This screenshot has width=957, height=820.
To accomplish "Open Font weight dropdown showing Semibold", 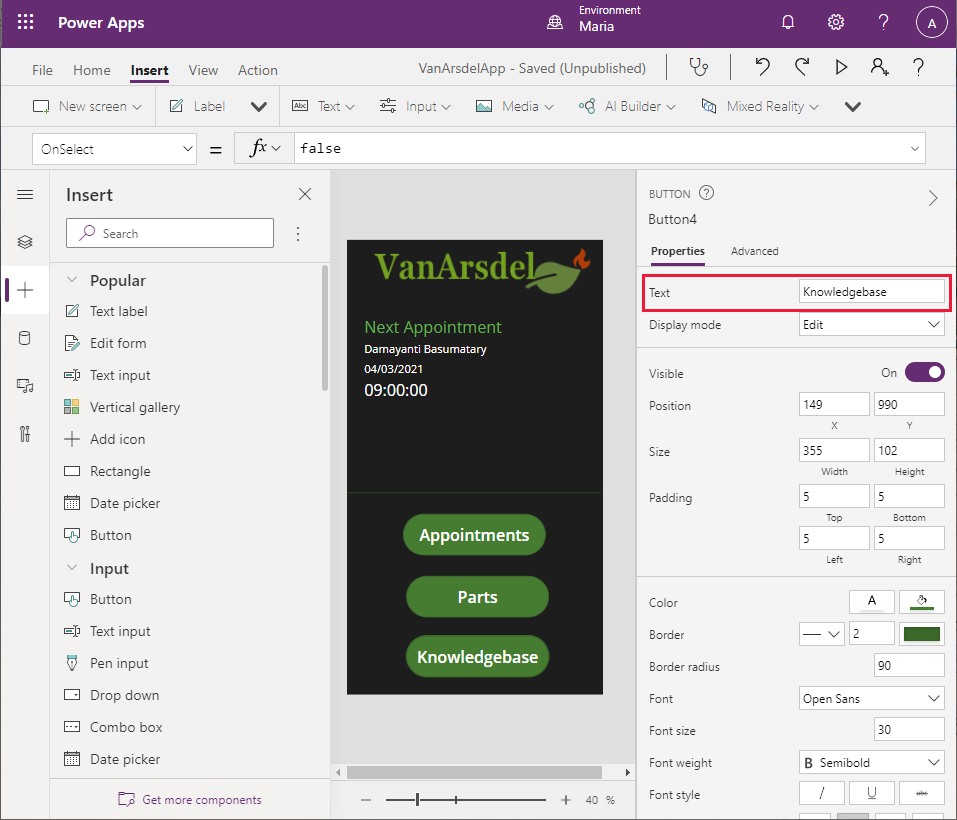I will [872, 763].
